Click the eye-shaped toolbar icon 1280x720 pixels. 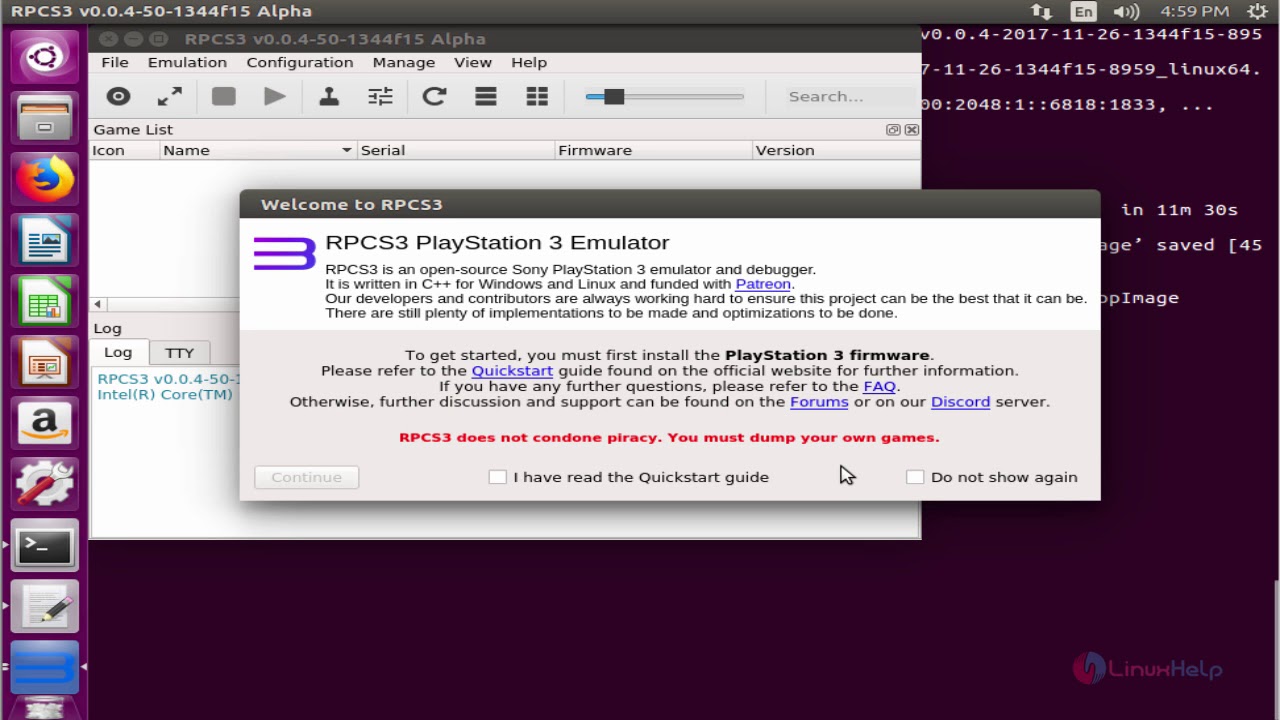click(x=118, y=96)
